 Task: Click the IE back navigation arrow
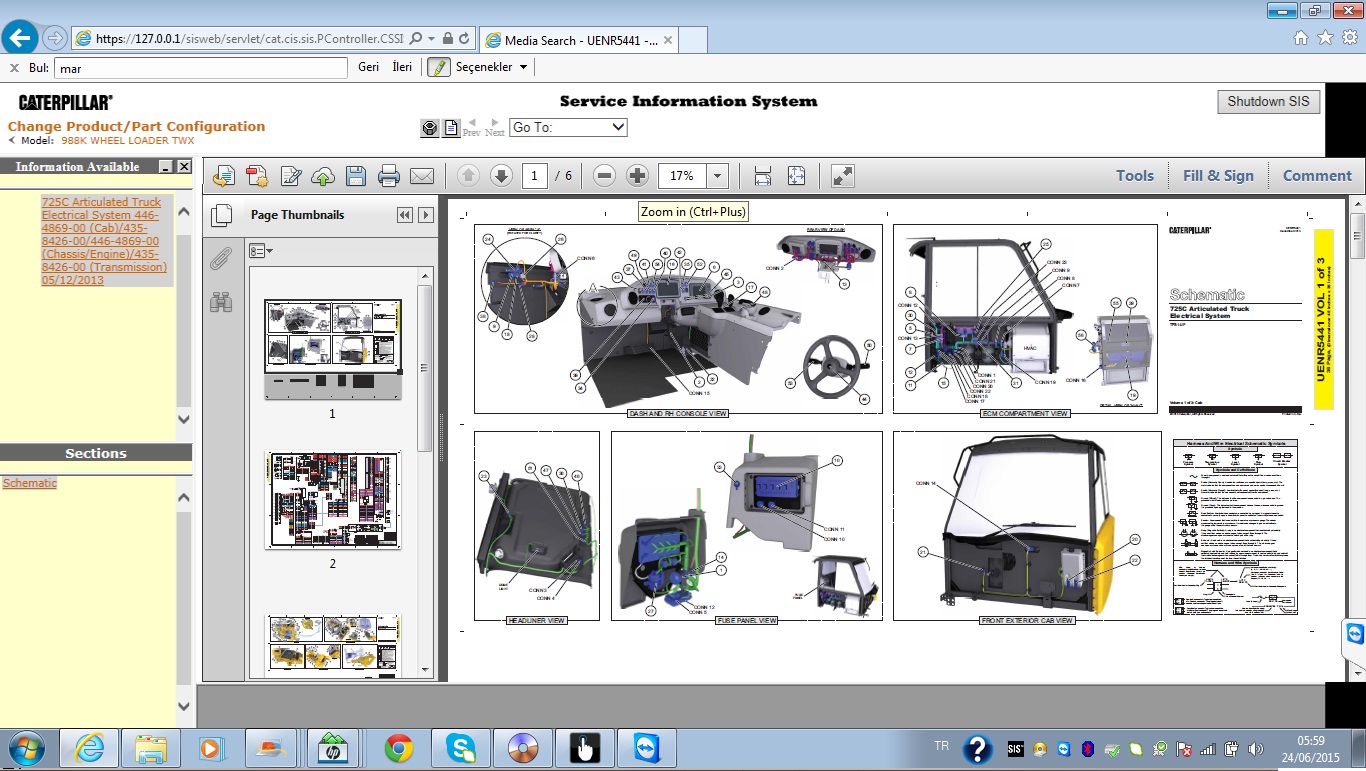[x=20, y=38]
